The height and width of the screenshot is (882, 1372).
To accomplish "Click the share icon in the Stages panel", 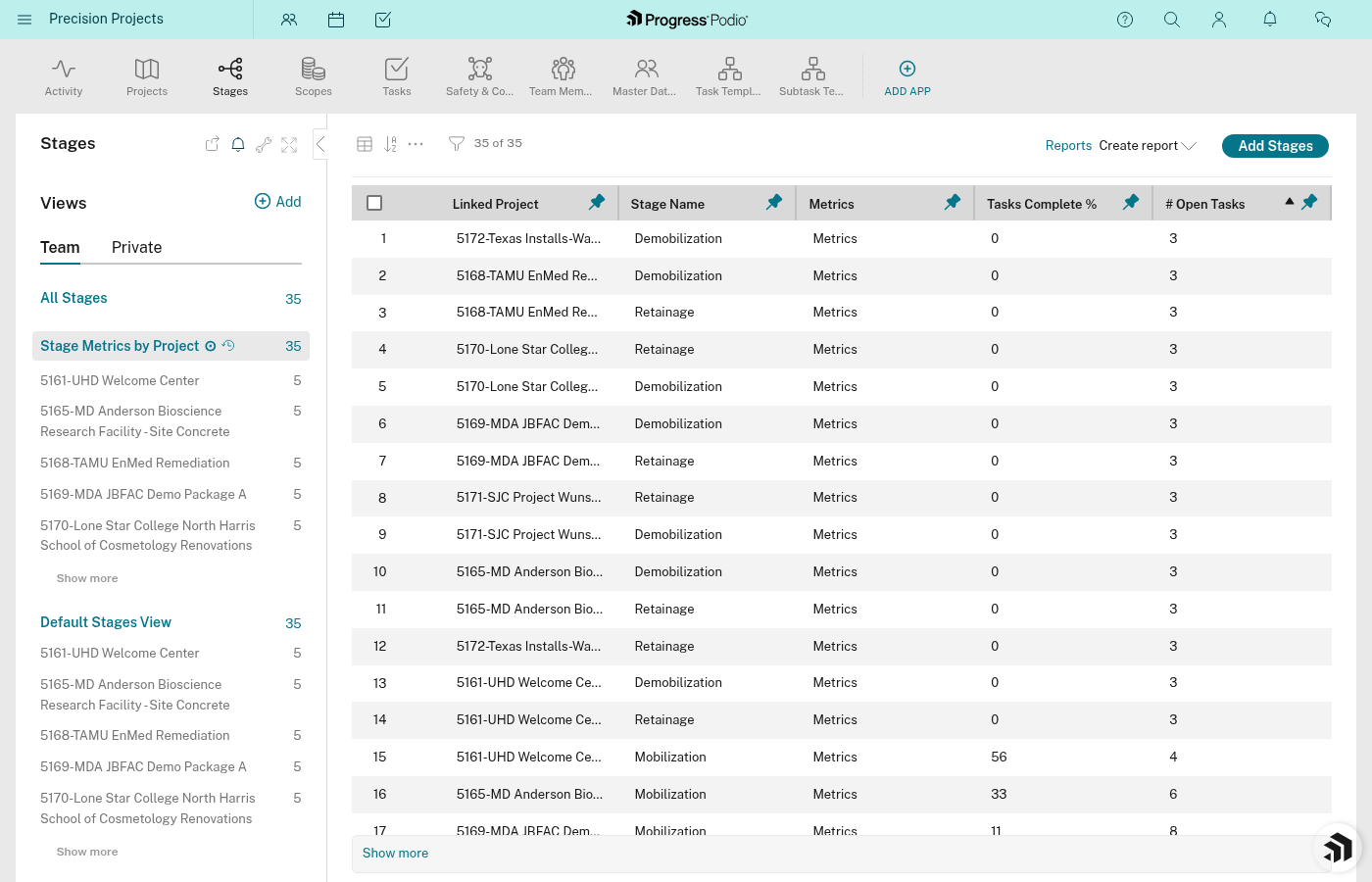I will tap(212, 143).
